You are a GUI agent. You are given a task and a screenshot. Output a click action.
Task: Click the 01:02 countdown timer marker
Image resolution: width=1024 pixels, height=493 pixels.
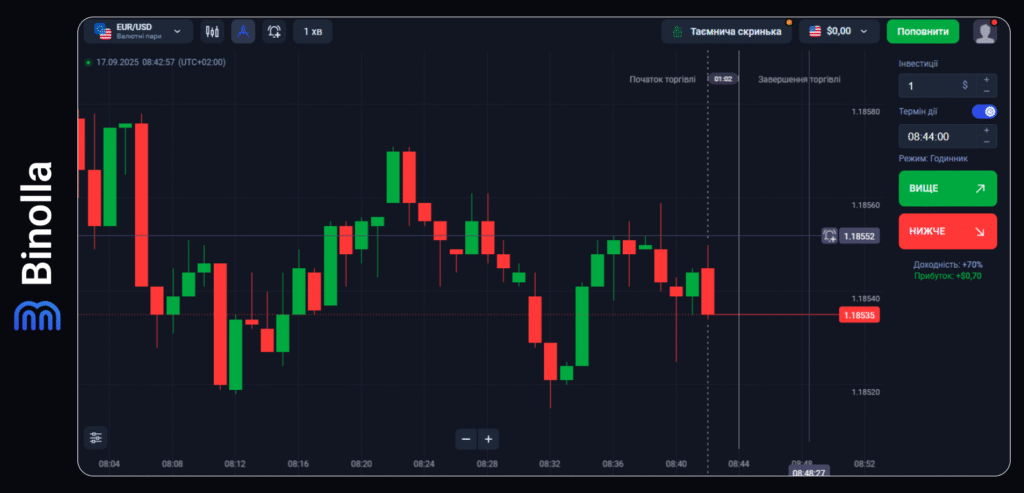[x=721, y=78]
